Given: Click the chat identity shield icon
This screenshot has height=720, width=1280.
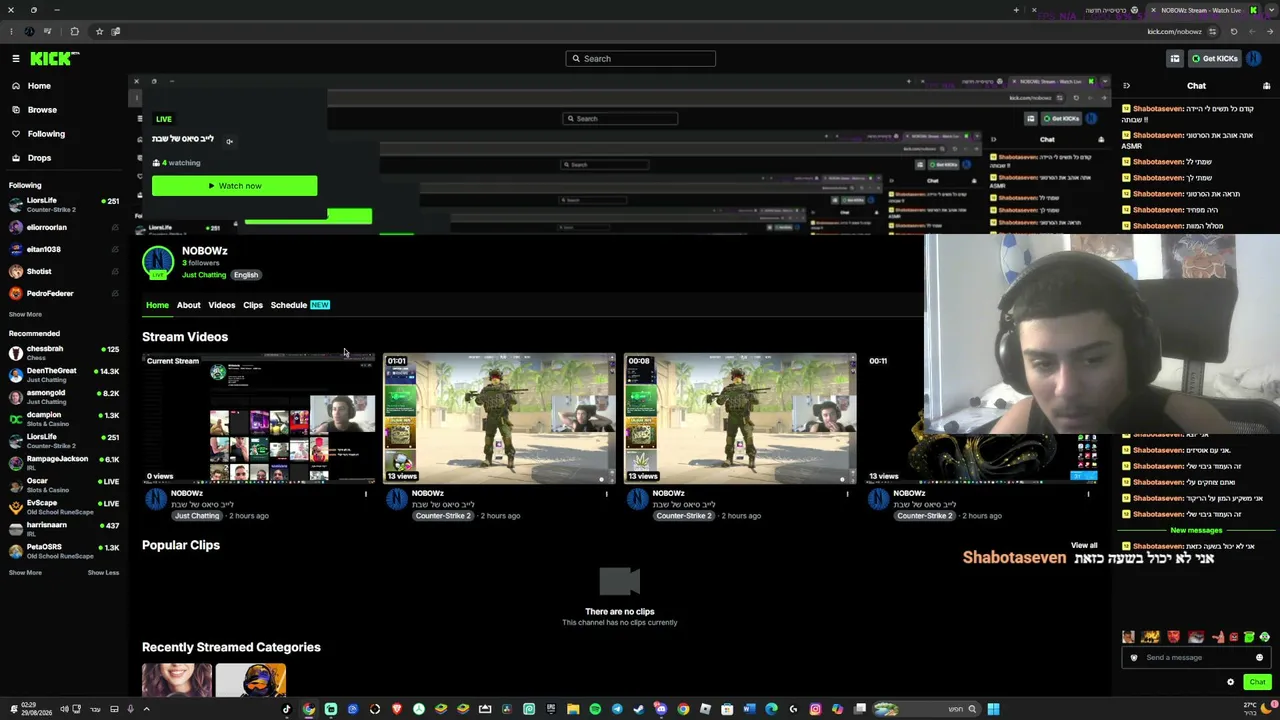Looking at the screenshot, I should coord(1134,657).
